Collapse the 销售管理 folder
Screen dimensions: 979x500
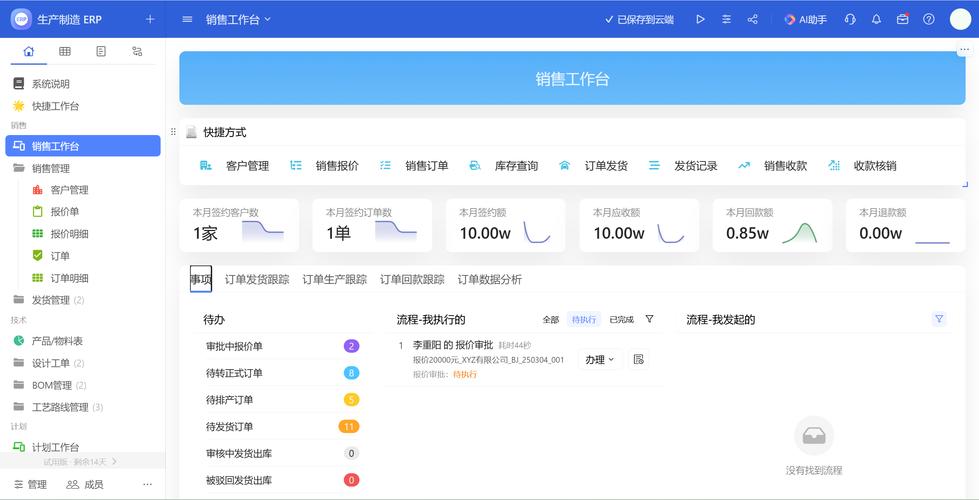tap(83, 168)
